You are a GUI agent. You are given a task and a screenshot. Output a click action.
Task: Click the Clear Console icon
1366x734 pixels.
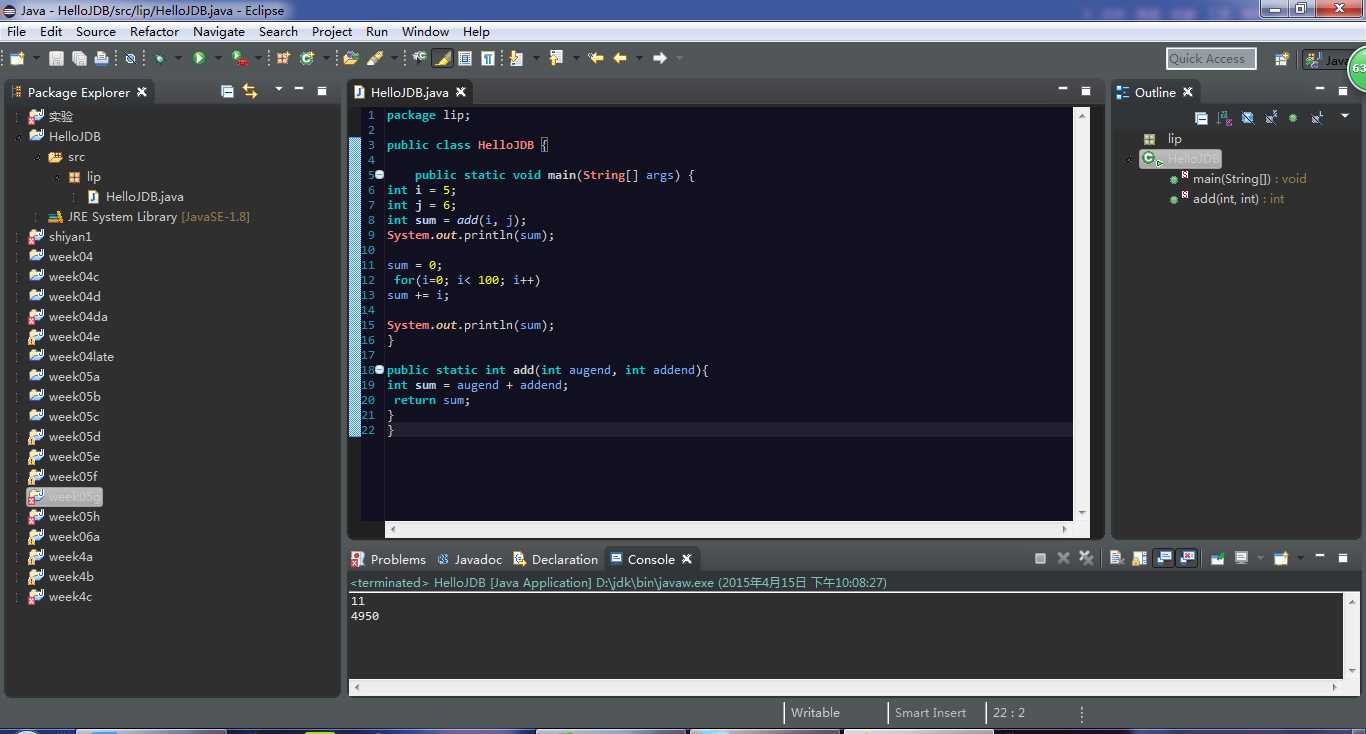pos(1118,558)
